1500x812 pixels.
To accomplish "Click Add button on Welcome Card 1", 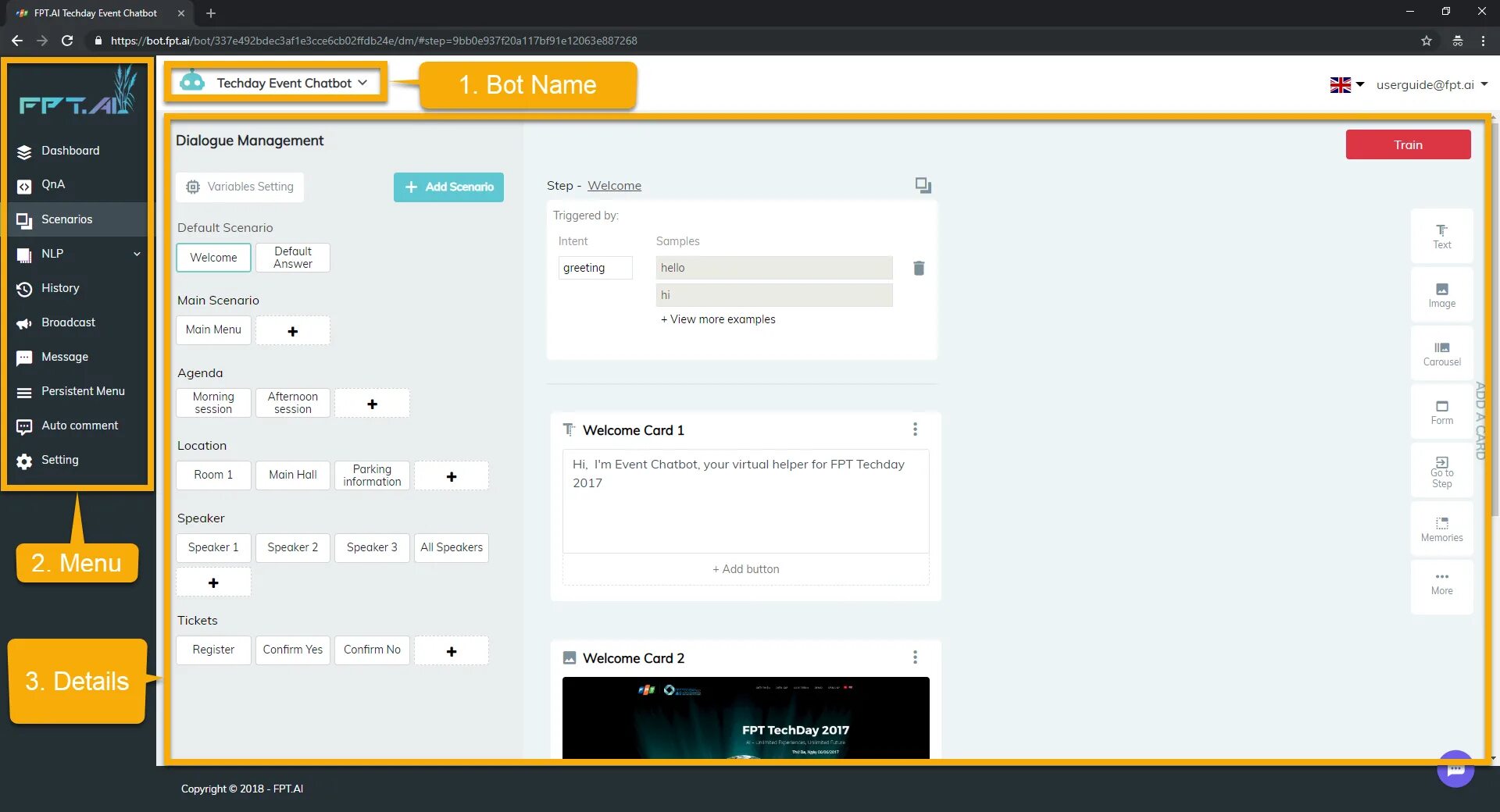I will 745,569.
